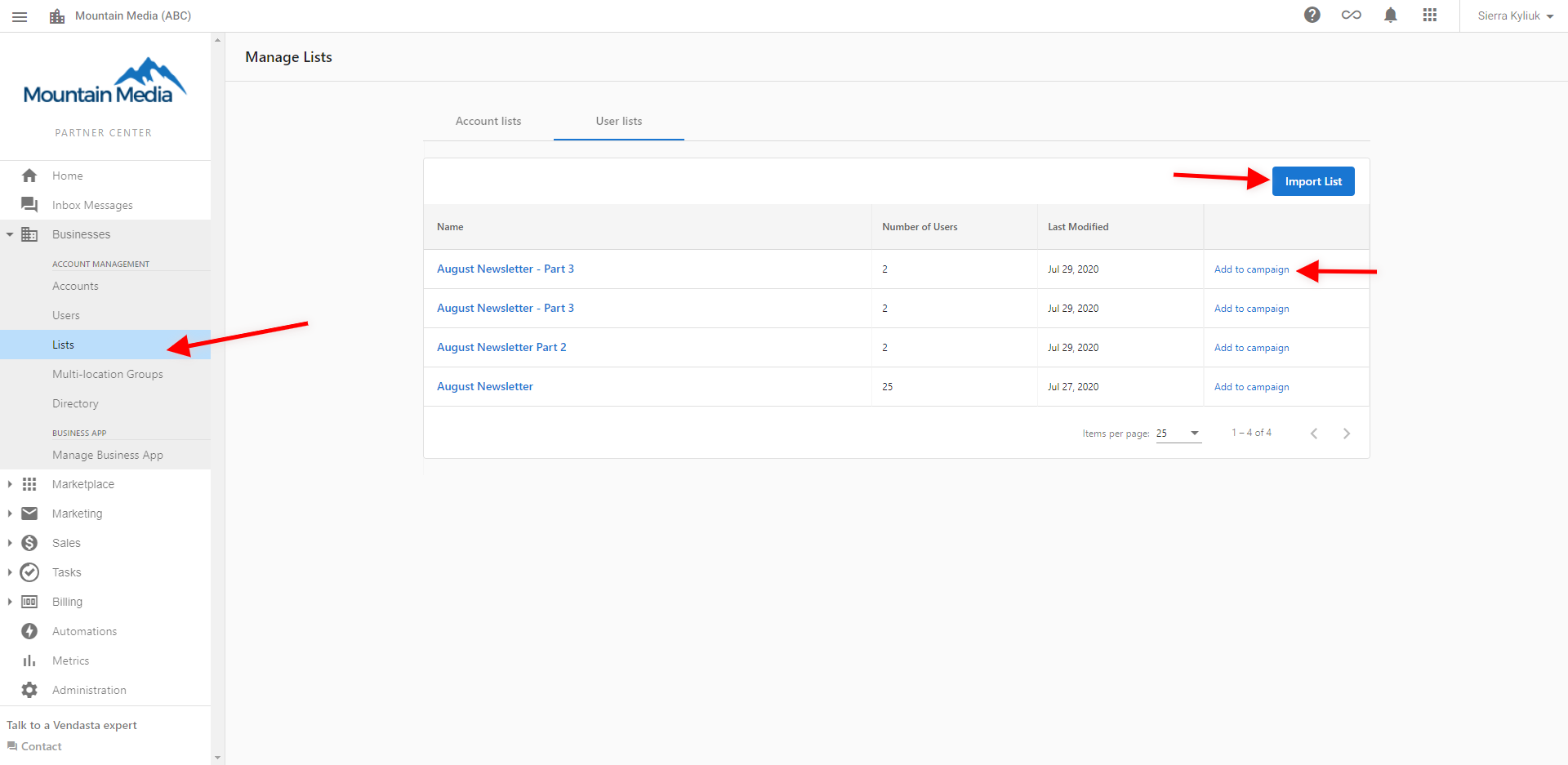Collapse the Businesses section arrow
Viewport: 1568px width, 765px height.
(x=10, y=234)
